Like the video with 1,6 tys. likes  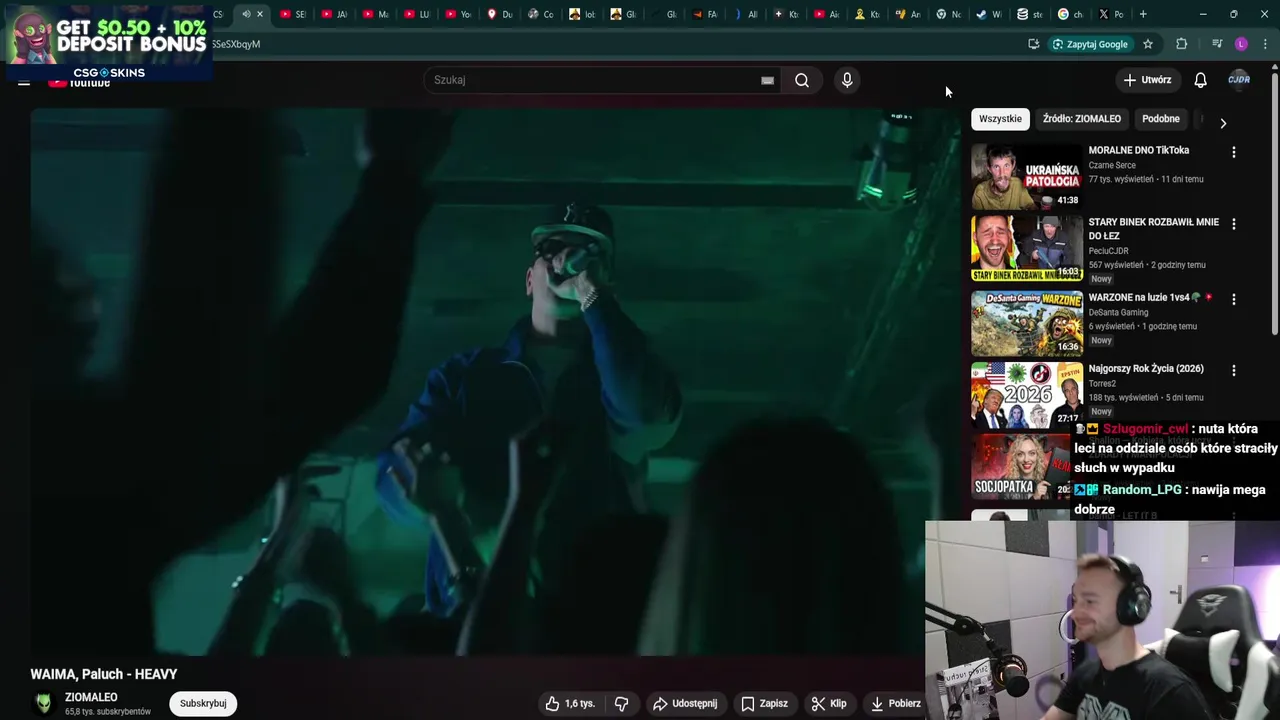(x=570, y=703)
